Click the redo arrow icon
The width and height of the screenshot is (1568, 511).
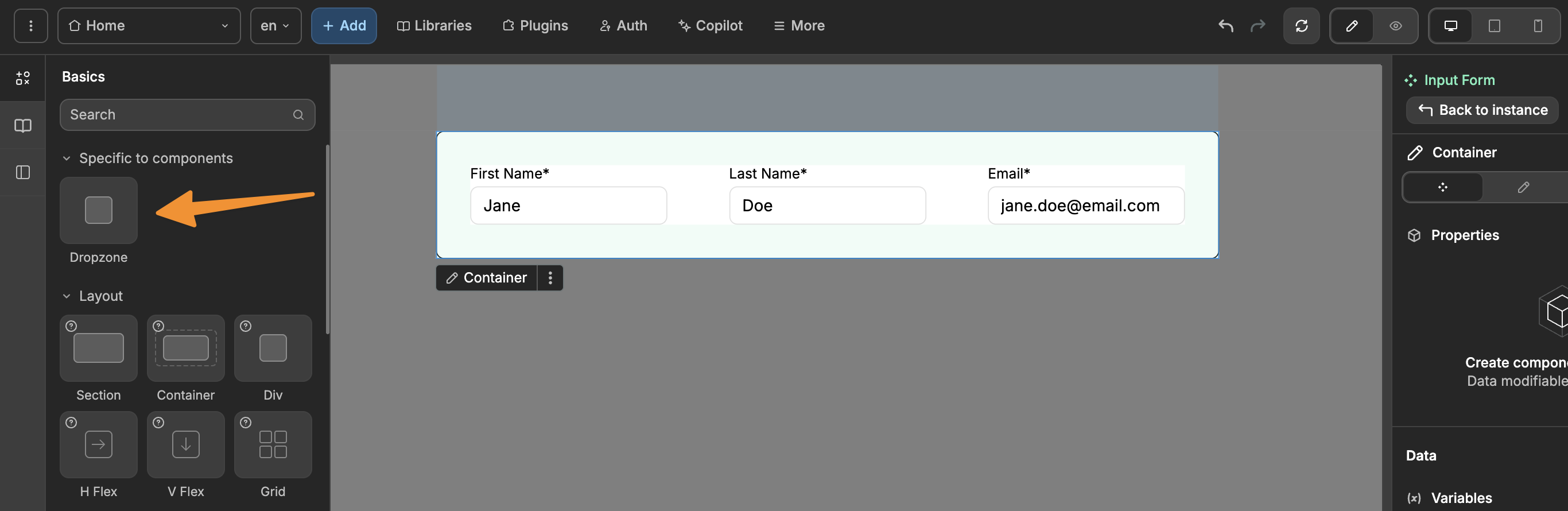[1257, 26]
